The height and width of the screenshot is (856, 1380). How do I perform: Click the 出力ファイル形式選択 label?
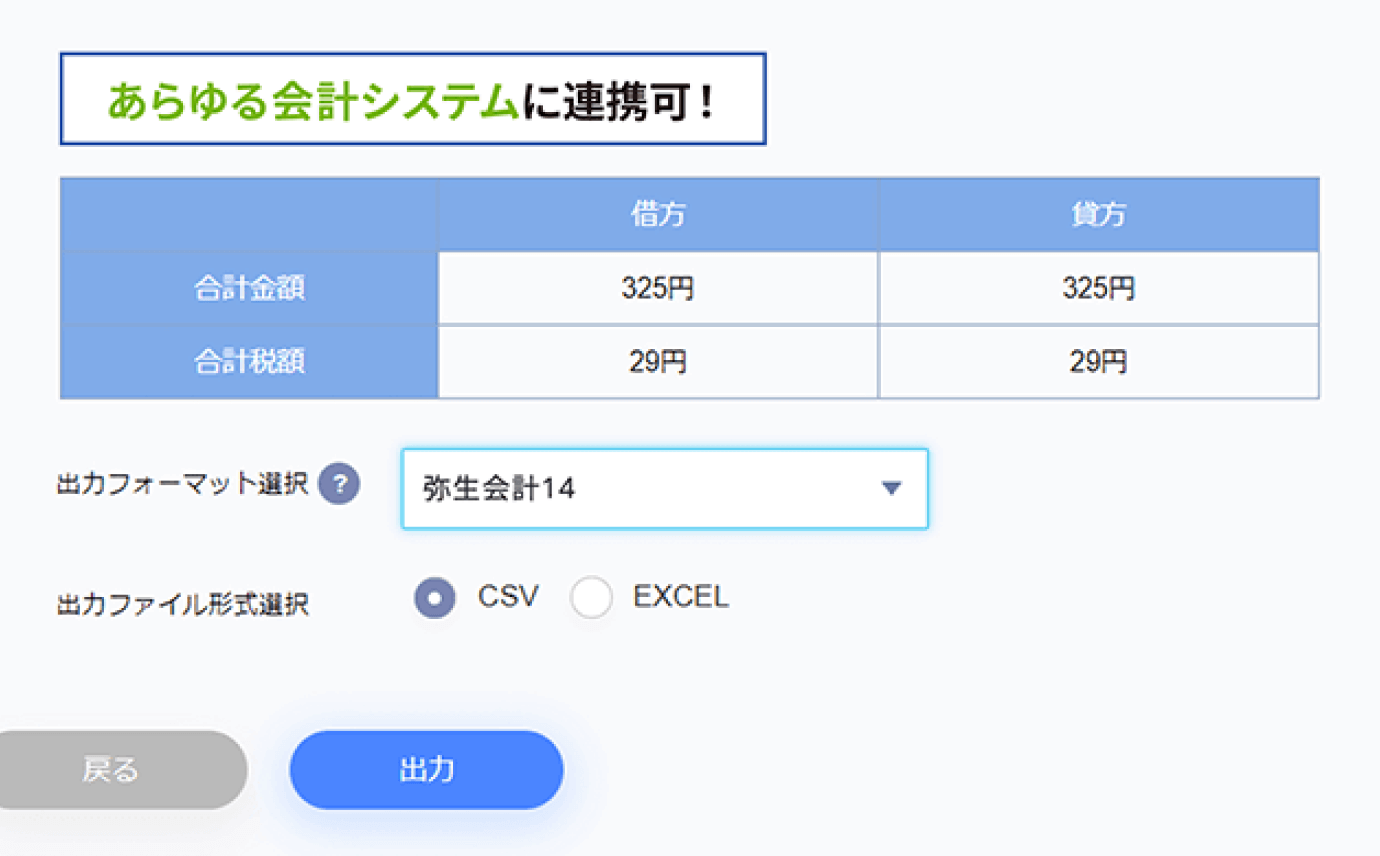[x=183, y=604]
